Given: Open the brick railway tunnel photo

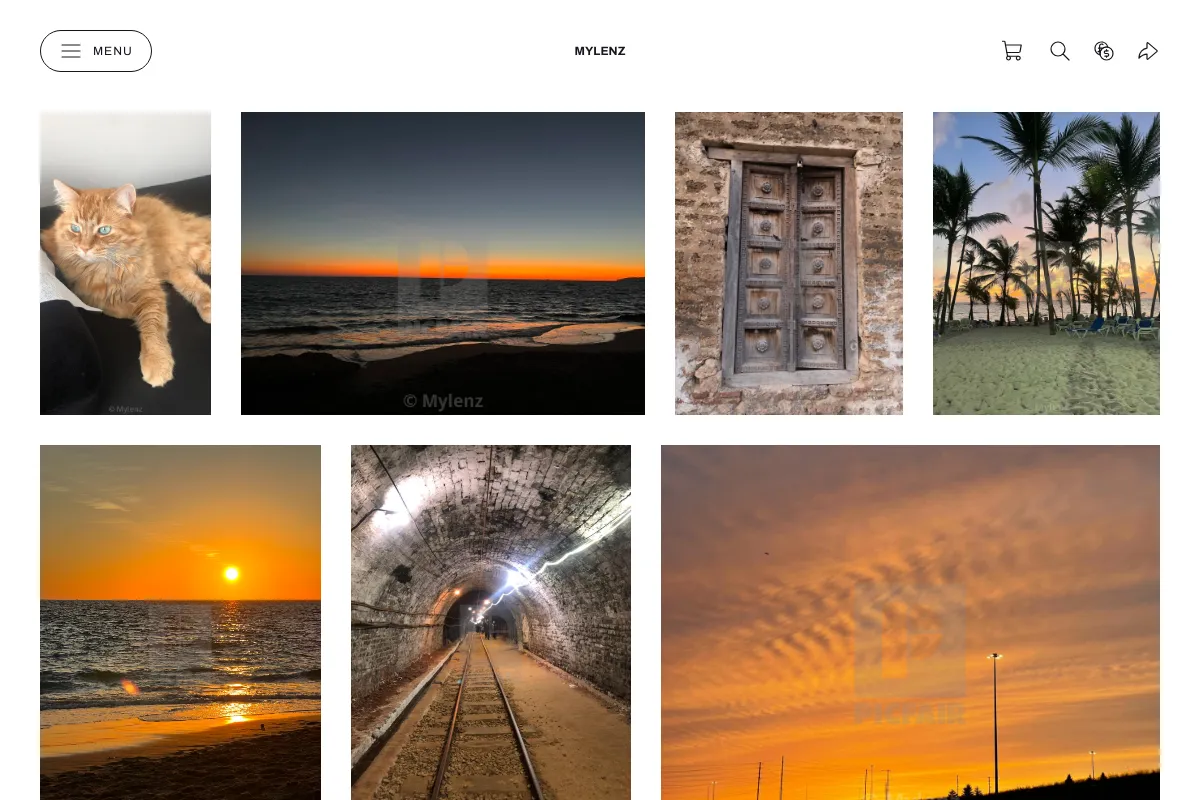Looking at the screenshot, I should click(x=491, y=622).
